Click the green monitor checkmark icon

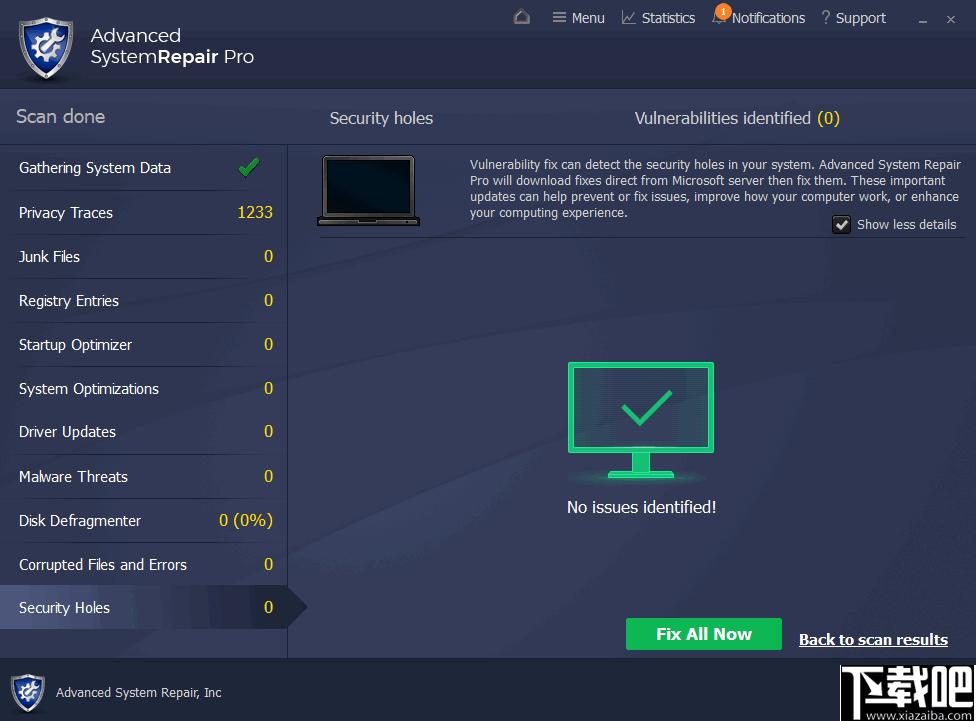click(x=640, y=420)
